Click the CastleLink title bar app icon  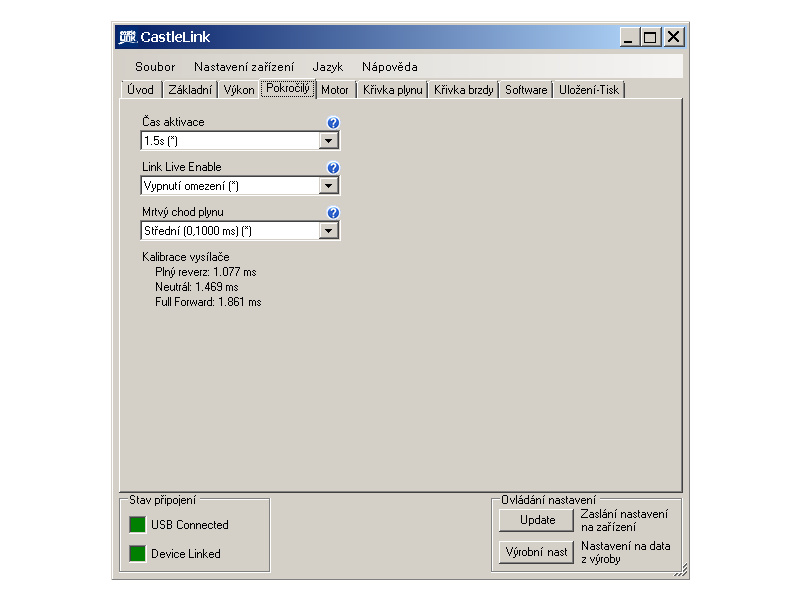click(127, 38)
